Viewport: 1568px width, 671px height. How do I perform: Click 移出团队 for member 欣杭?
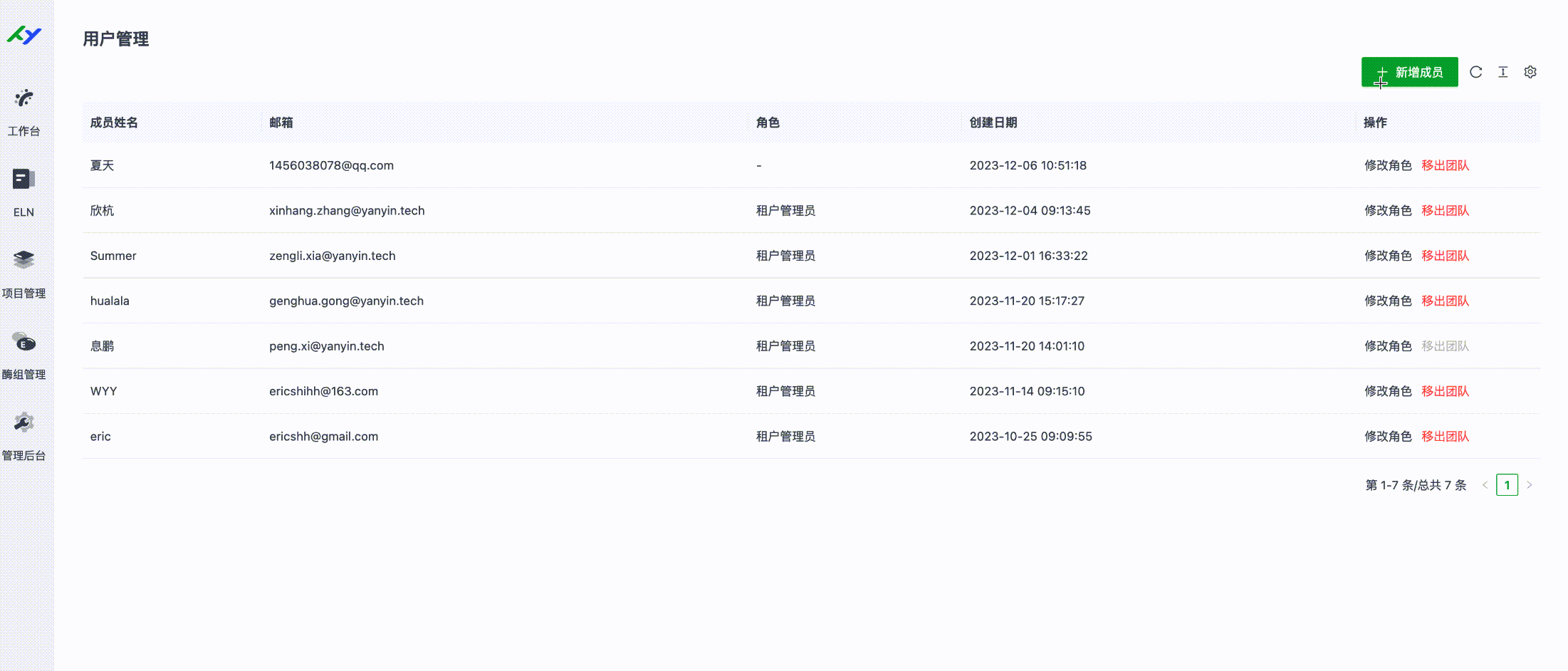click(x=1445, y=210)
